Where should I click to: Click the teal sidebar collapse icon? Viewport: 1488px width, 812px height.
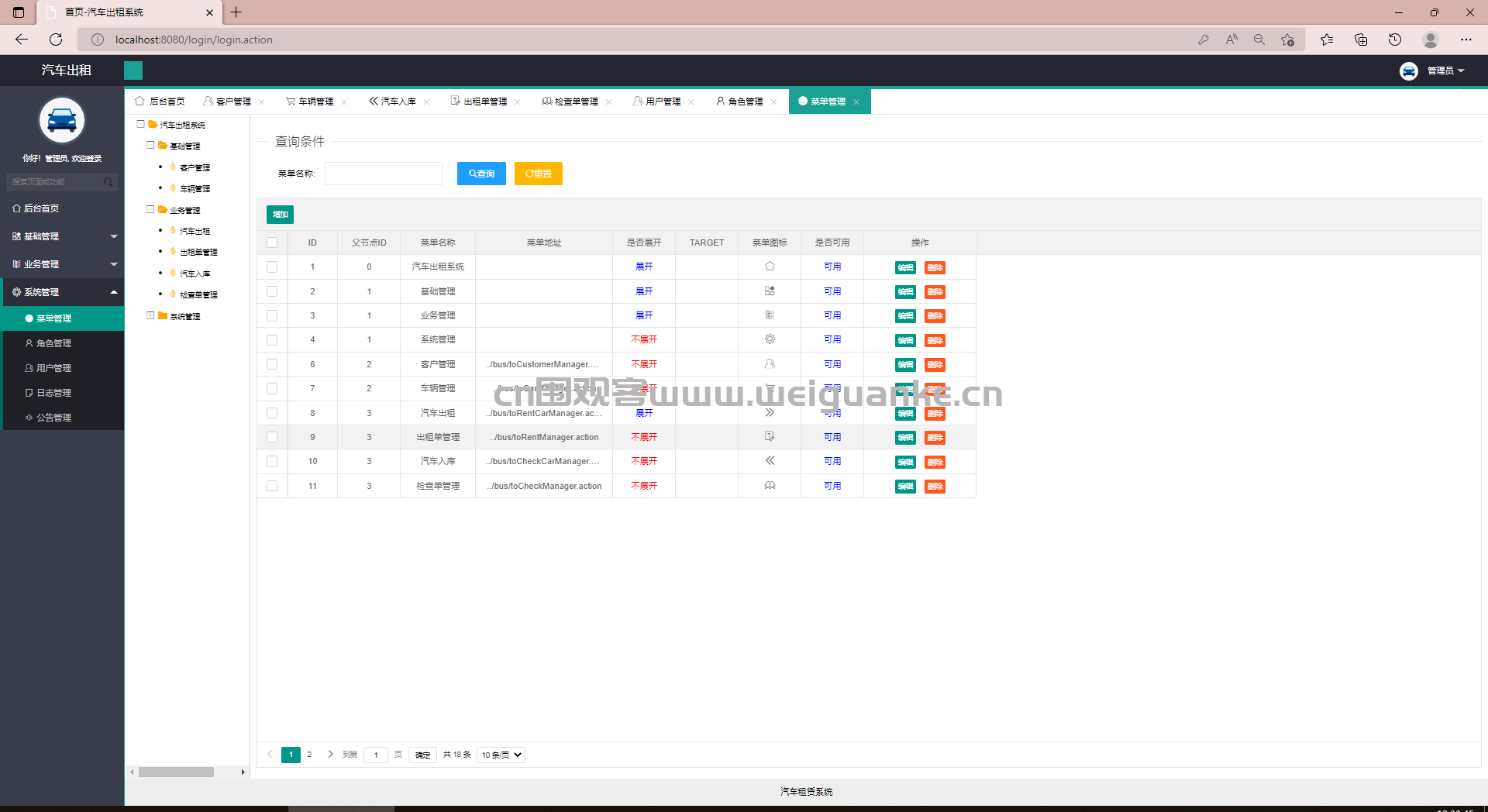coord(133,71)
